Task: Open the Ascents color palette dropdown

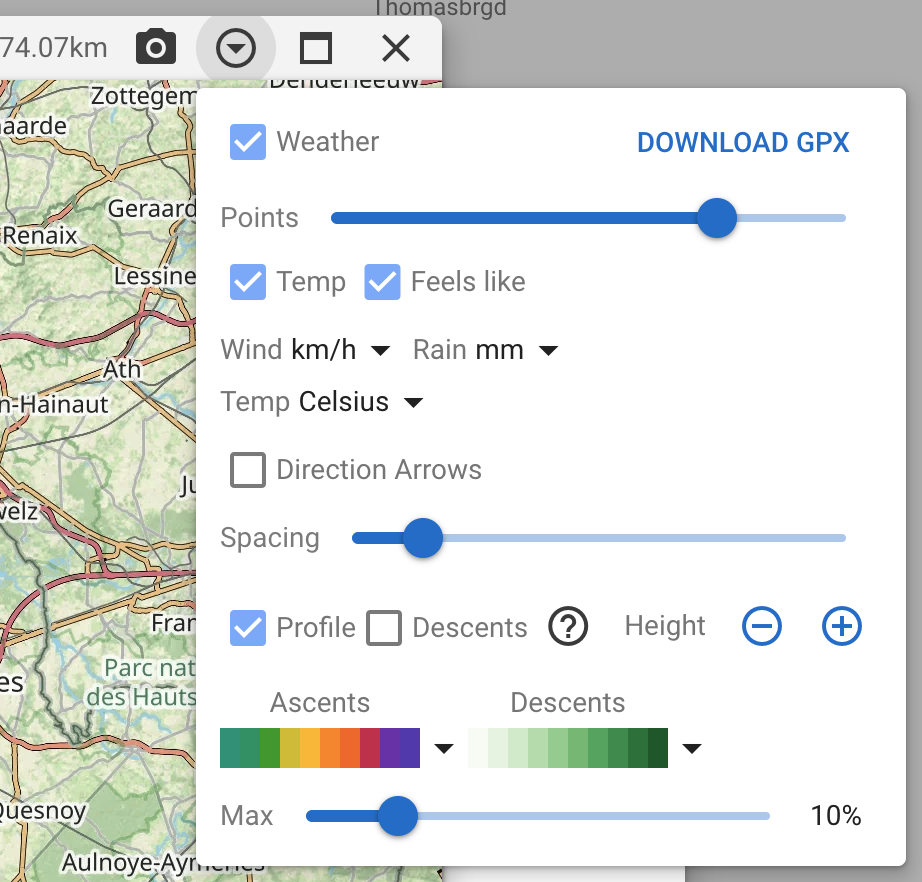Action: point(444,748)
